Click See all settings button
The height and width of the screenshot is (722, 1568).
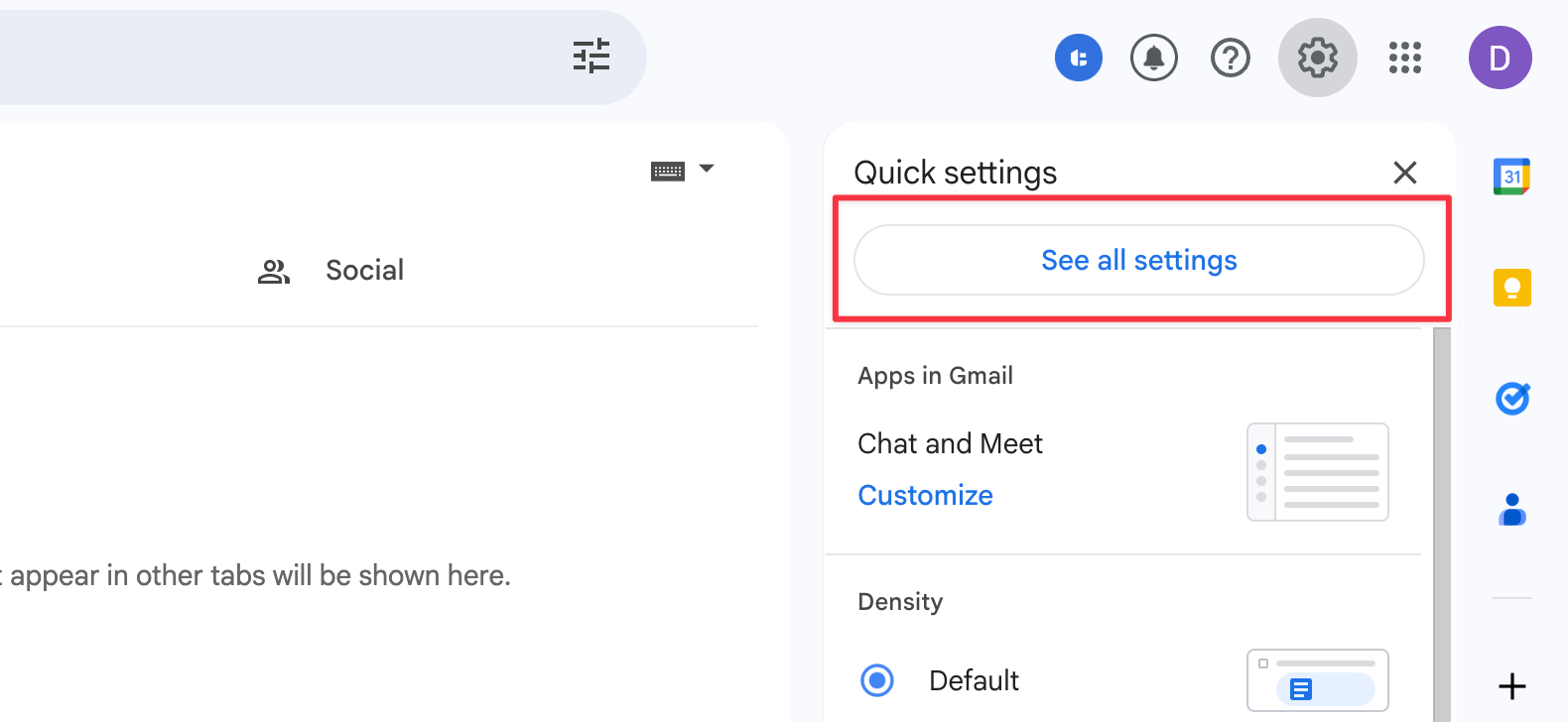click(x=1139, y=260)
